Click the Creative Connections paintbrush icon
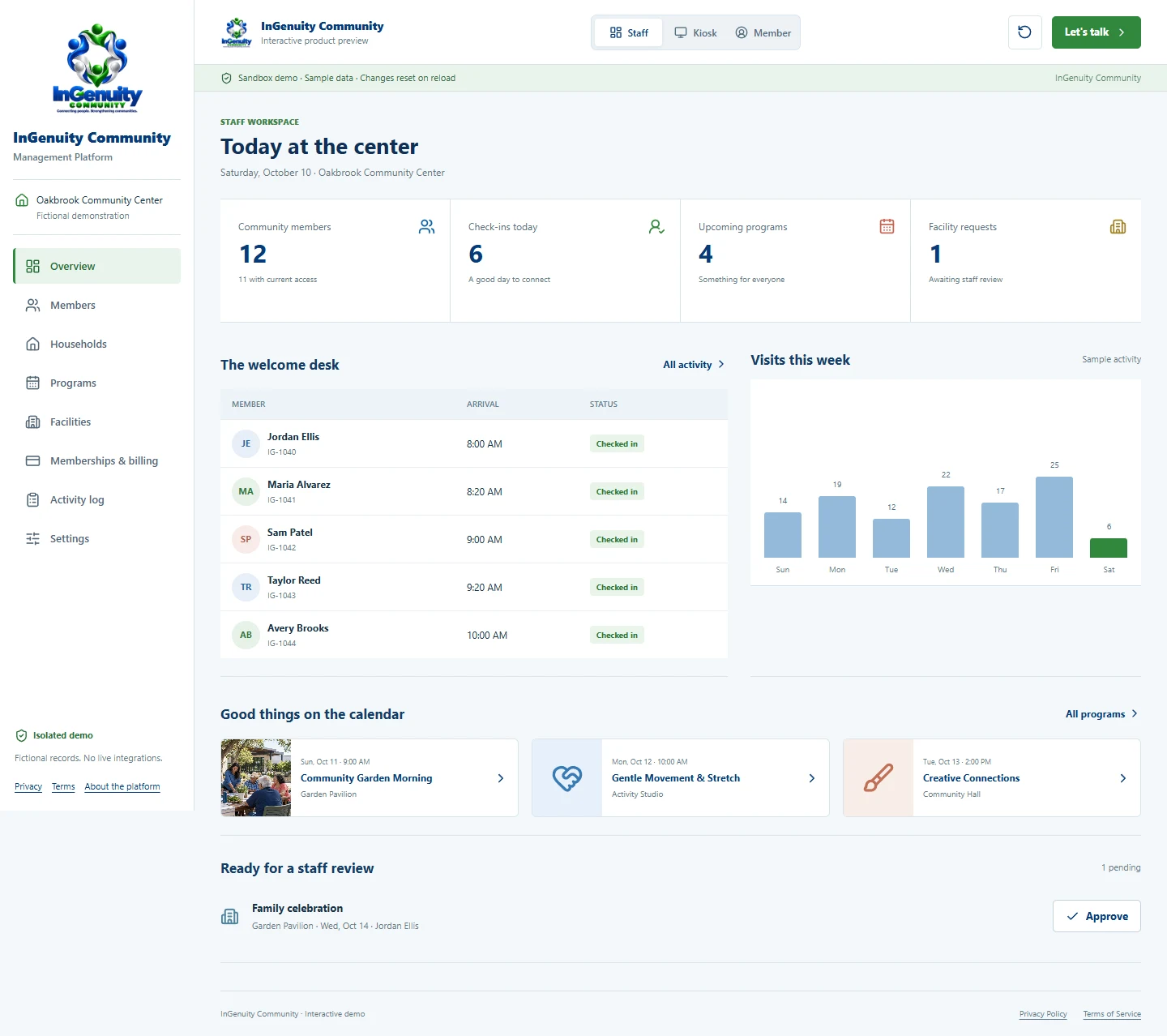The image size is (1167, 1036). pos(878,778)
